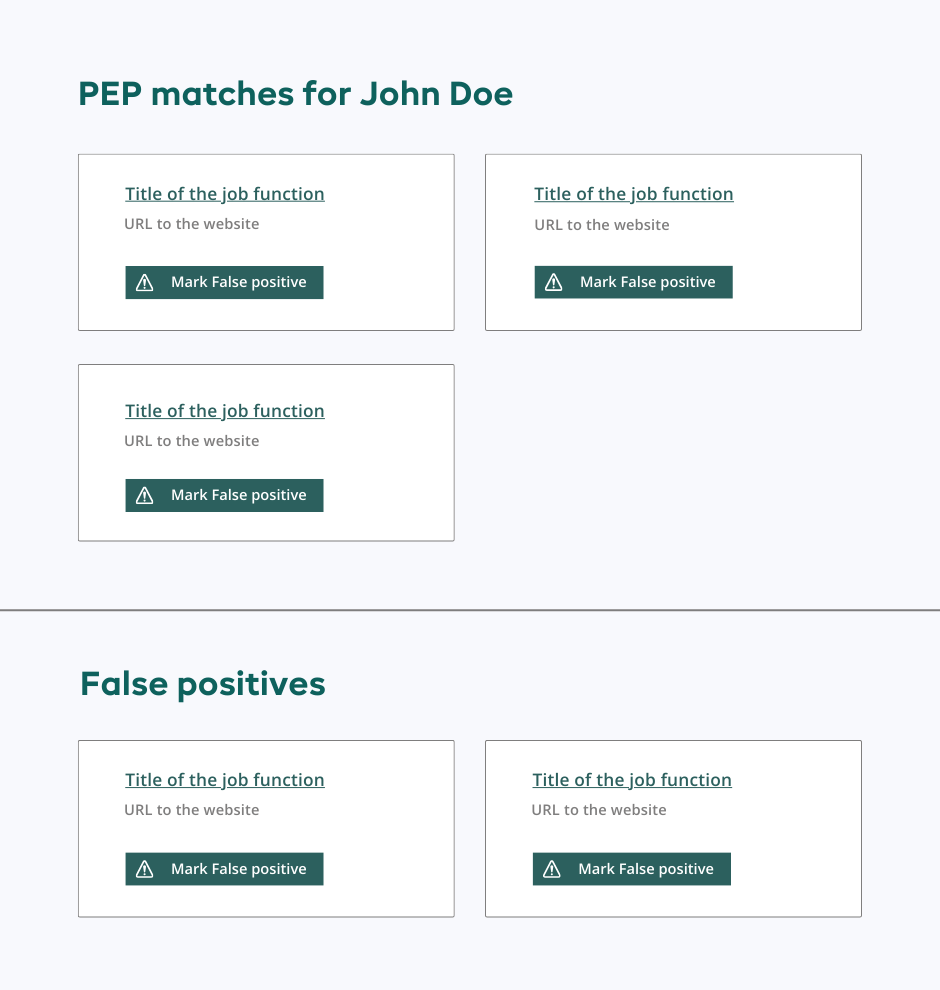Click warning icon in first False positives card
Viewport: 940px width, 990px height.
[145, 869]
